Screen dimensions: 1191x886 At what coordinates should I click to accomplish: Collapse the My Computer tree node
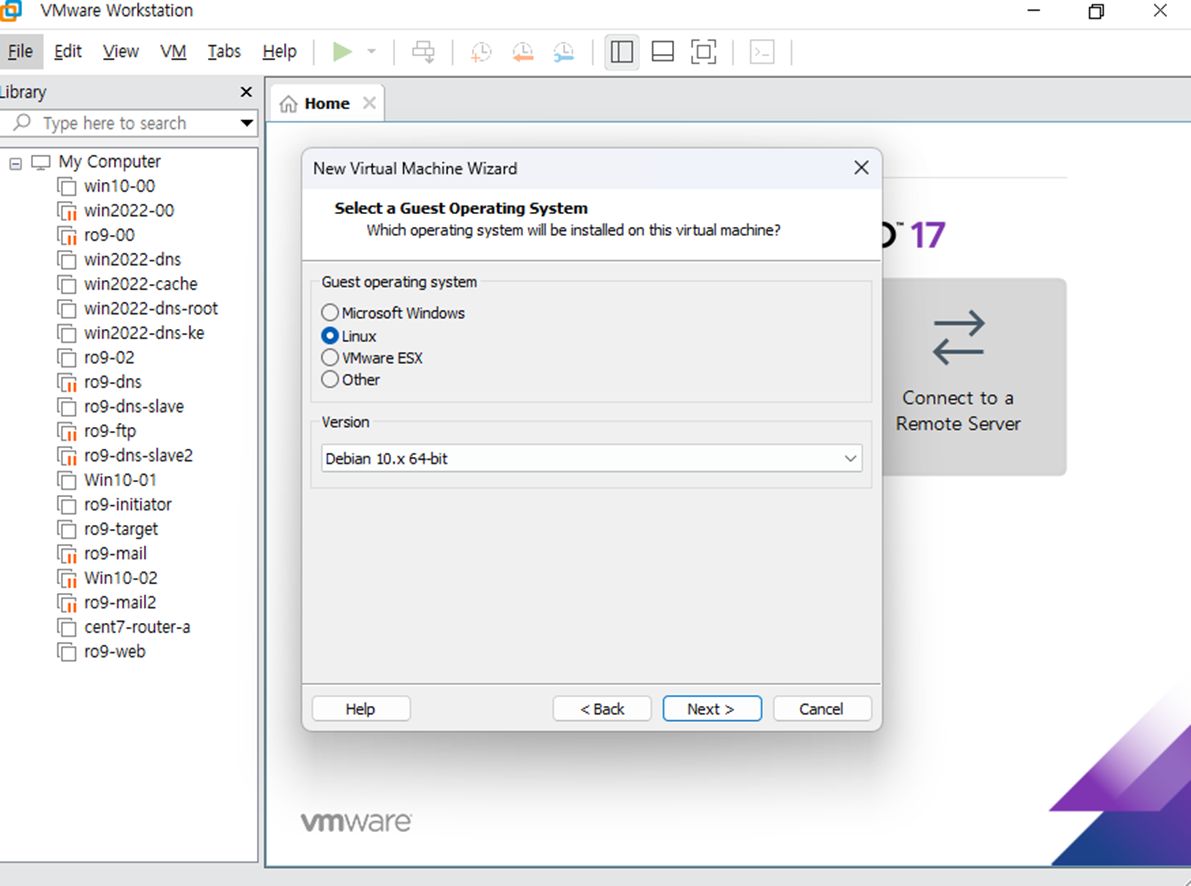tap(15, 163)
